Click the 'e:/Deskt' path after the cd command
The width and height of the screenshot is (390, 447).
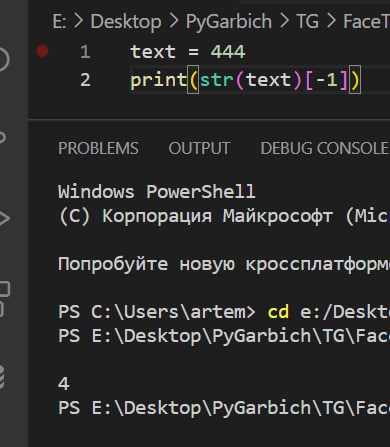click(345, 312)
